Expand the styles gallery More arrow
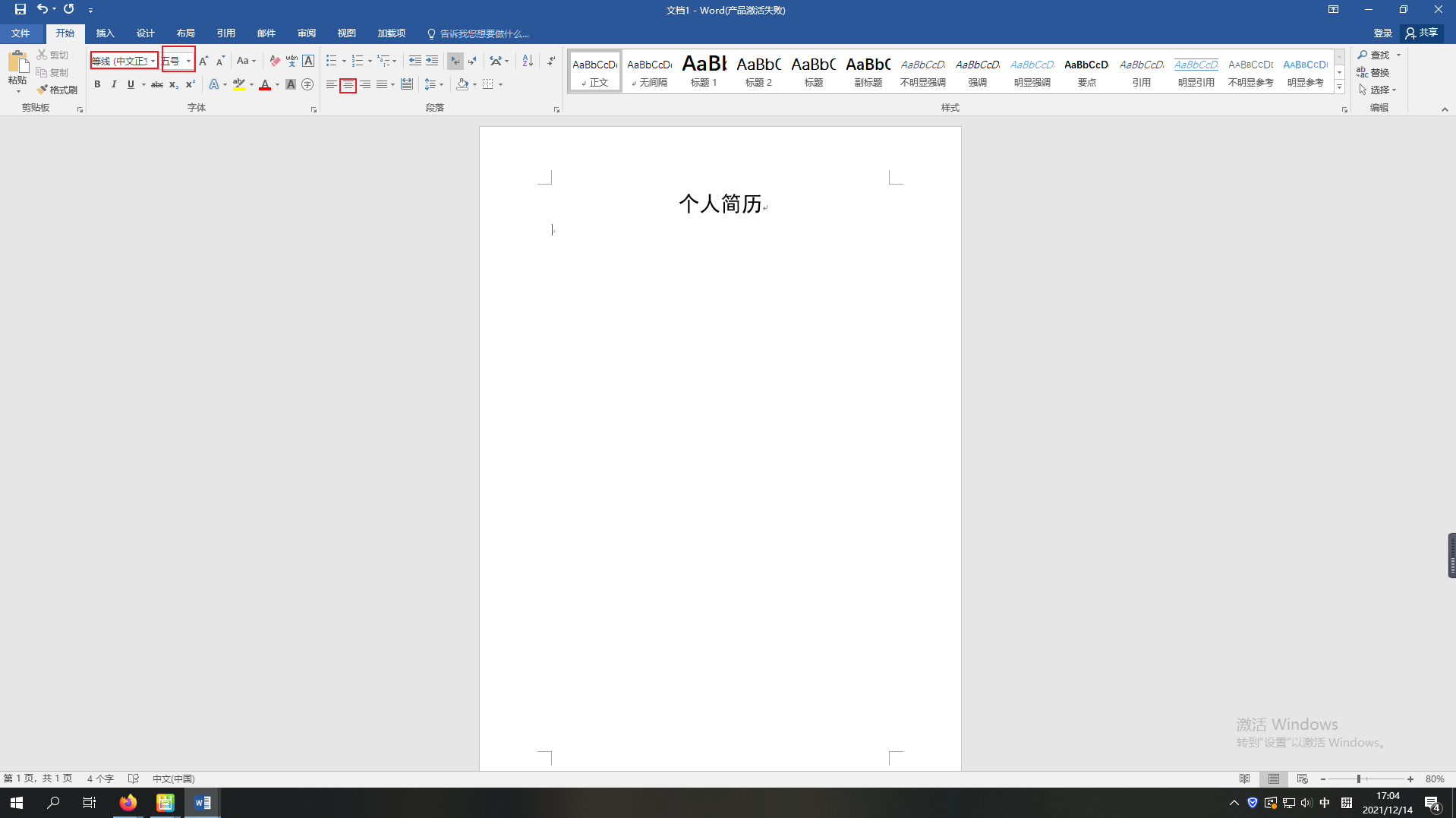This screenshot has width=1456, height=818. click(1340, 88)
